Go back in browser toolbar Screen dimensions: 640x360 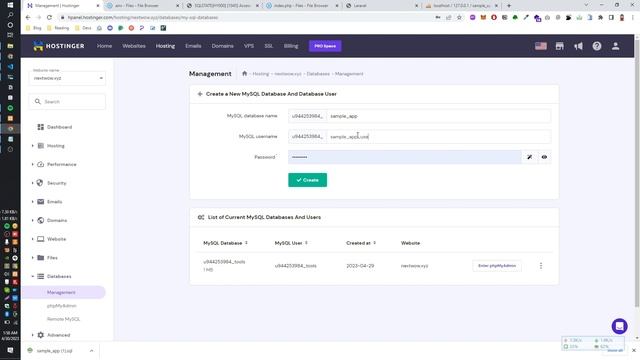click(28, 18)
